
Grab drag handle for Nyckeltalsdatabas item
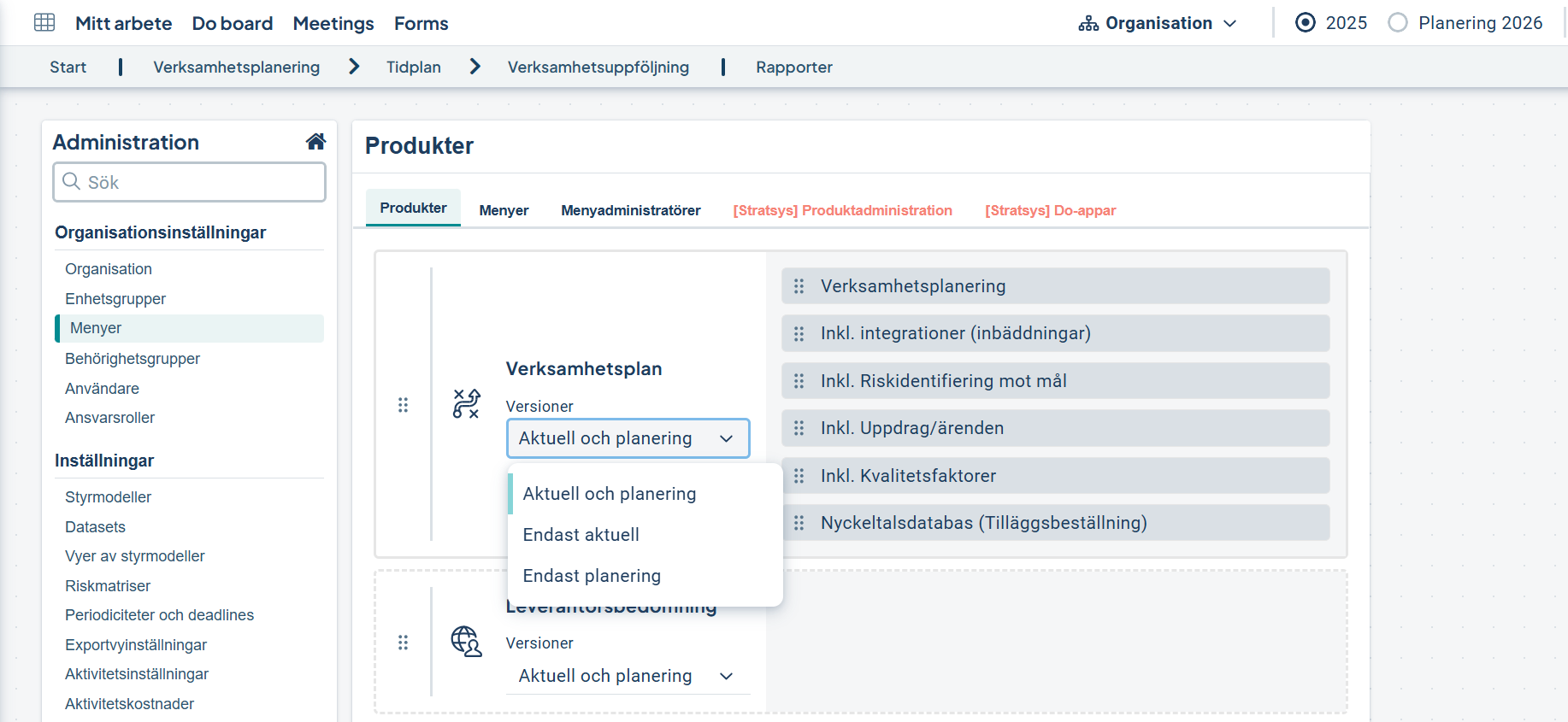tap(799, 523)
